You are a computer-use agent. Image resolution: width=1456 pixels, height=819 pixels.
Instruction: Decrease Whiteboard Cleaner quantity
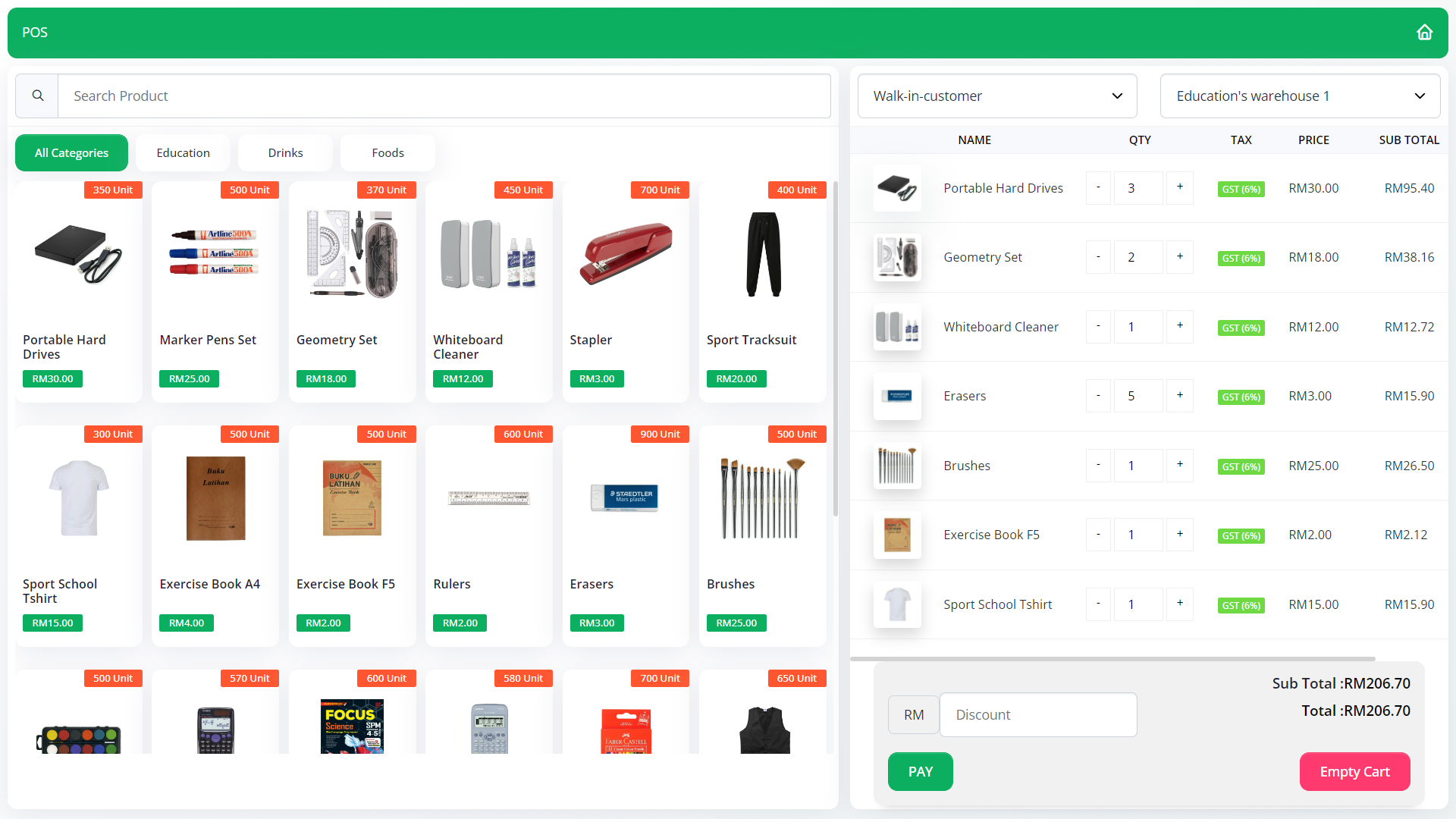(x=1098, y=326)
